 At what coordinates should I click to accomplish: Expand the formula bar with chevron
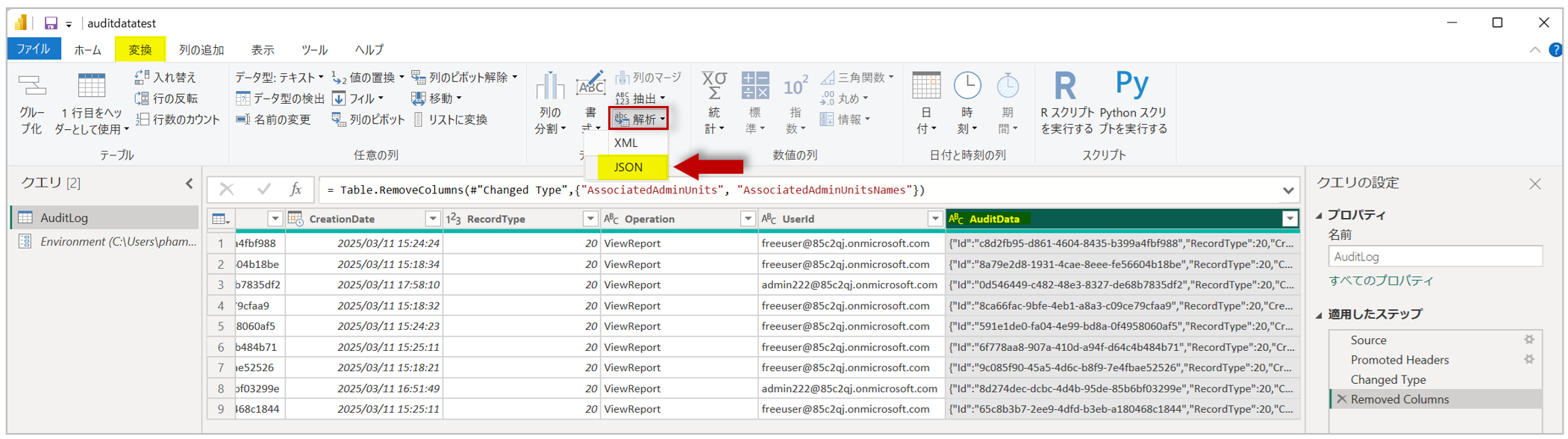point(1288,190)
